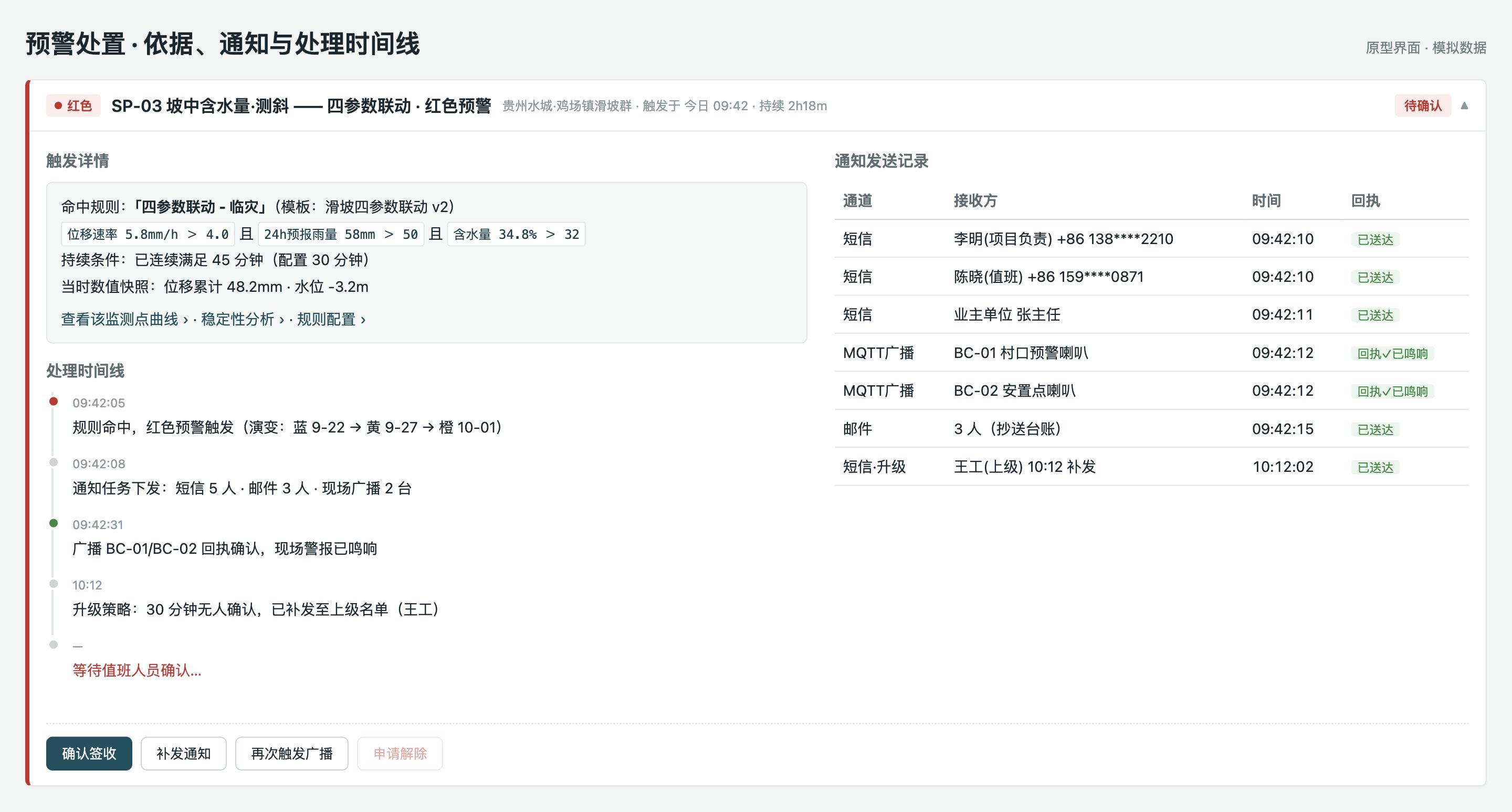Click 含水量 34.8% > 32 condition chip
This screenshot has width=1512, height=812.
click(516, 234)
